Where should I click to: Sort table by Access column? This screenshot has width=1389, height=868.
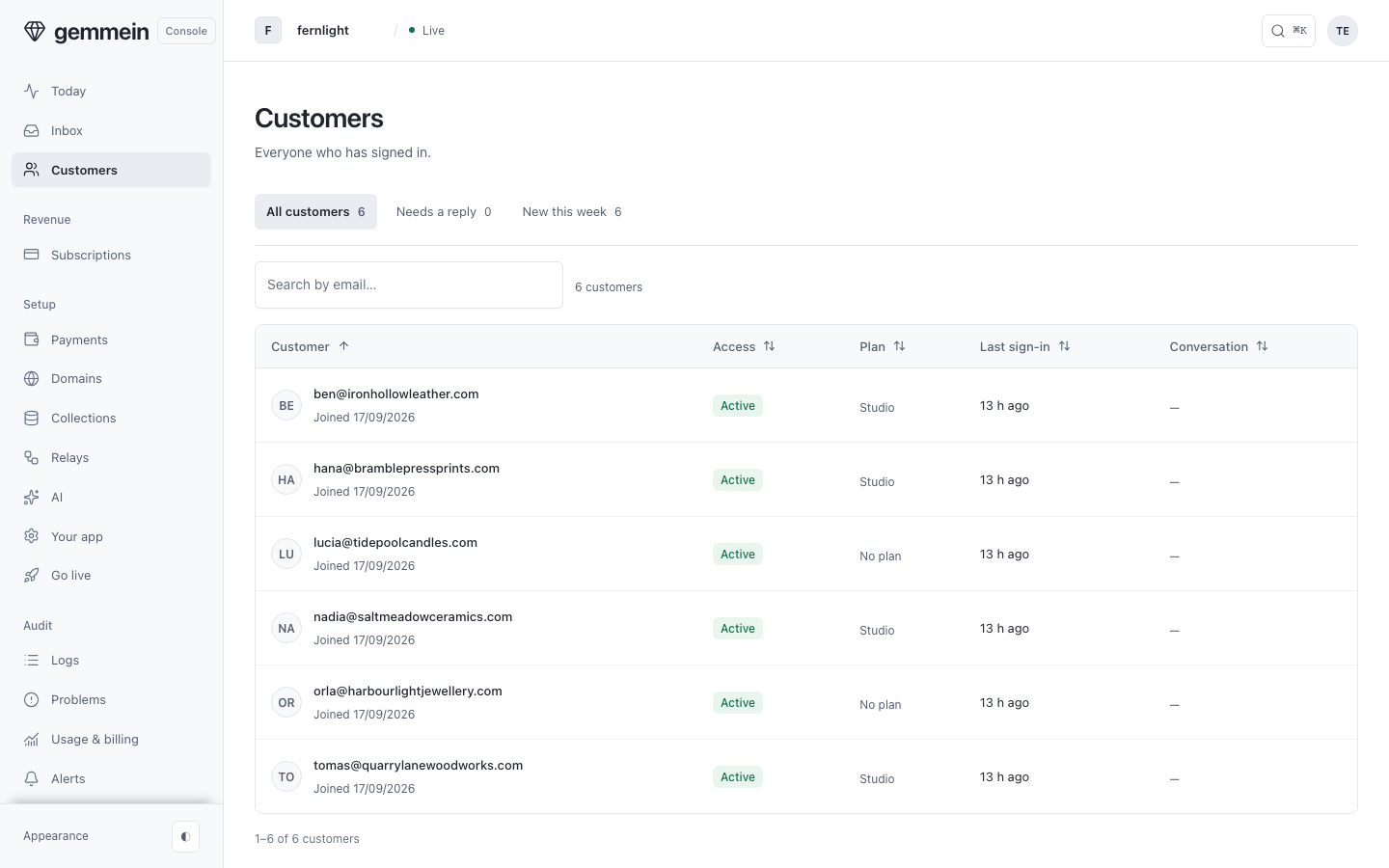[744, 346]
